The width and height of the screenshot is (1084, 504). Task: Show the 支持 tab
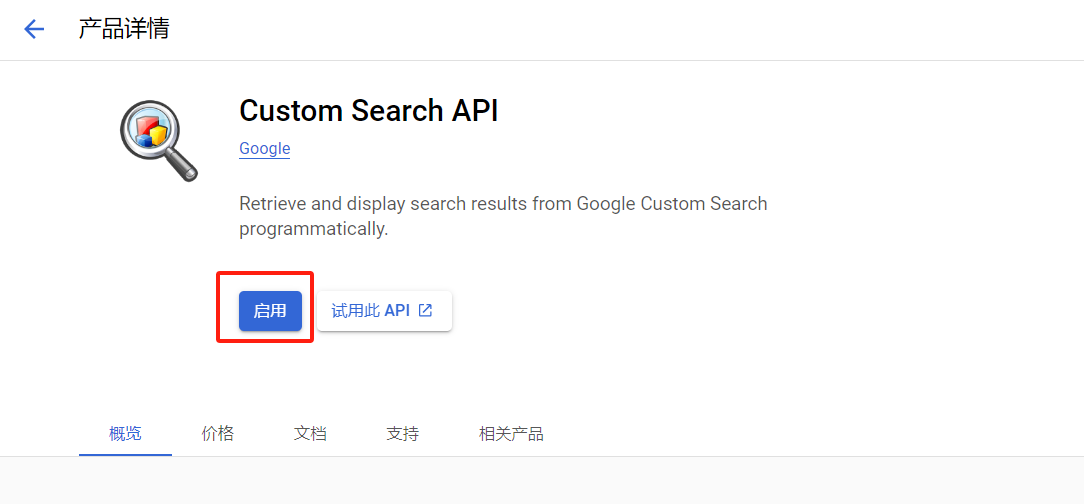click(x=402, y=434)
